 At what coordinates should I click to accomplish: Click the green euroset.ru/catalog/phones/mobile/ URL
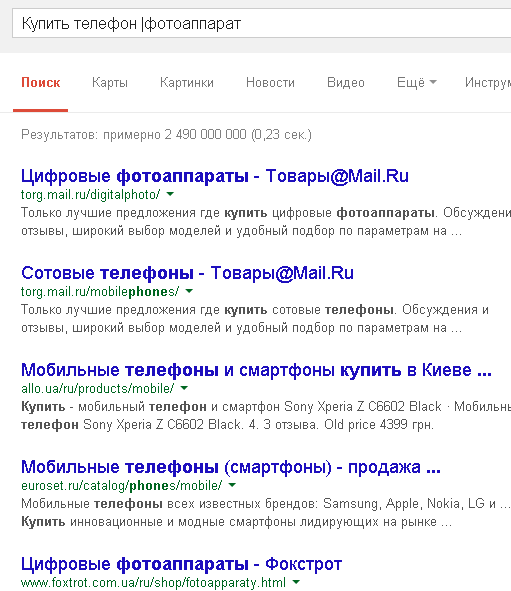pyautogui.click(x=121, y=485)
